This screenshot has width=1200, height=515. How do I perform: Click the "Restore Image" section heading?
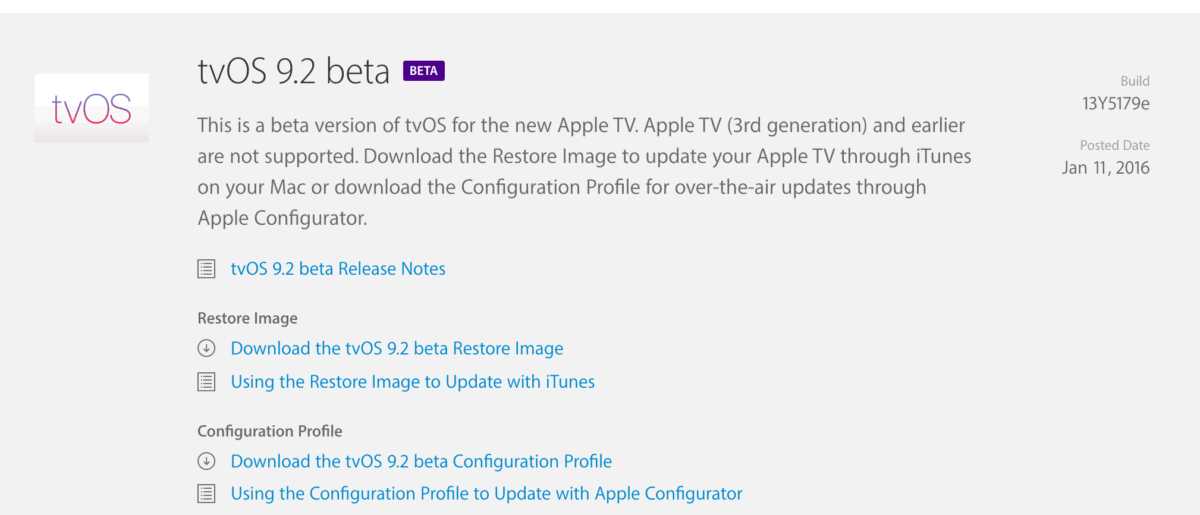[x=247, y=318]
